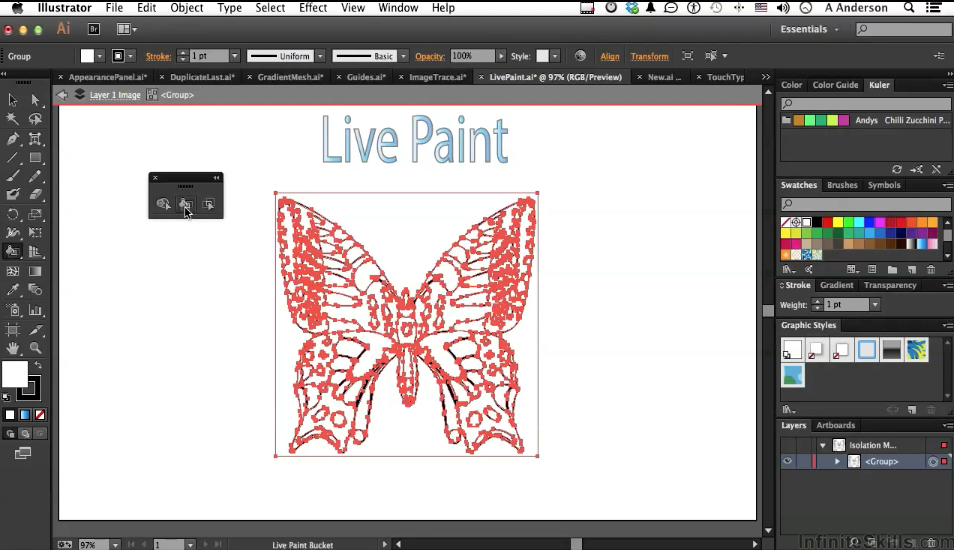Reset to default fill and stroke
The image size is (954, 550).
(7, 397)
